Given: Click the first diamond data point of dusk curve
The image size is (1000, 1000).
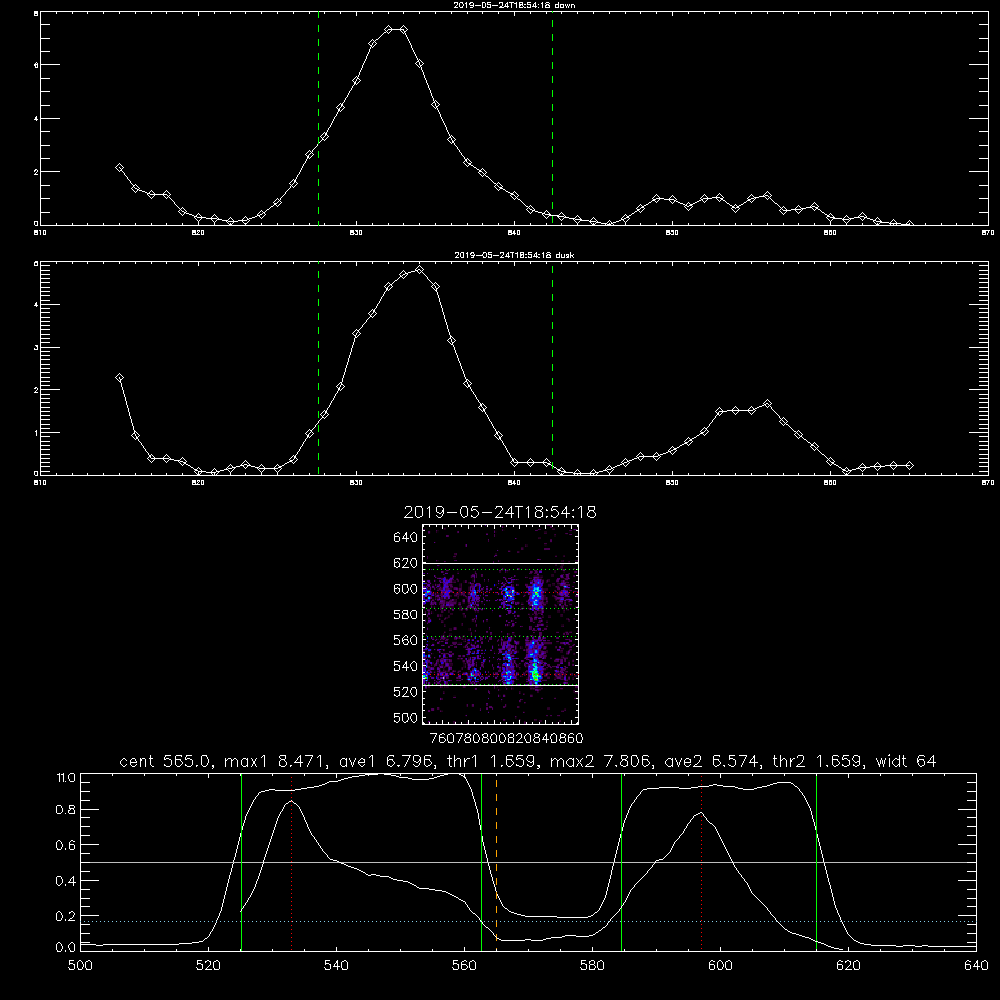Looking at the screenshot, I should click(x=119, y=378).
